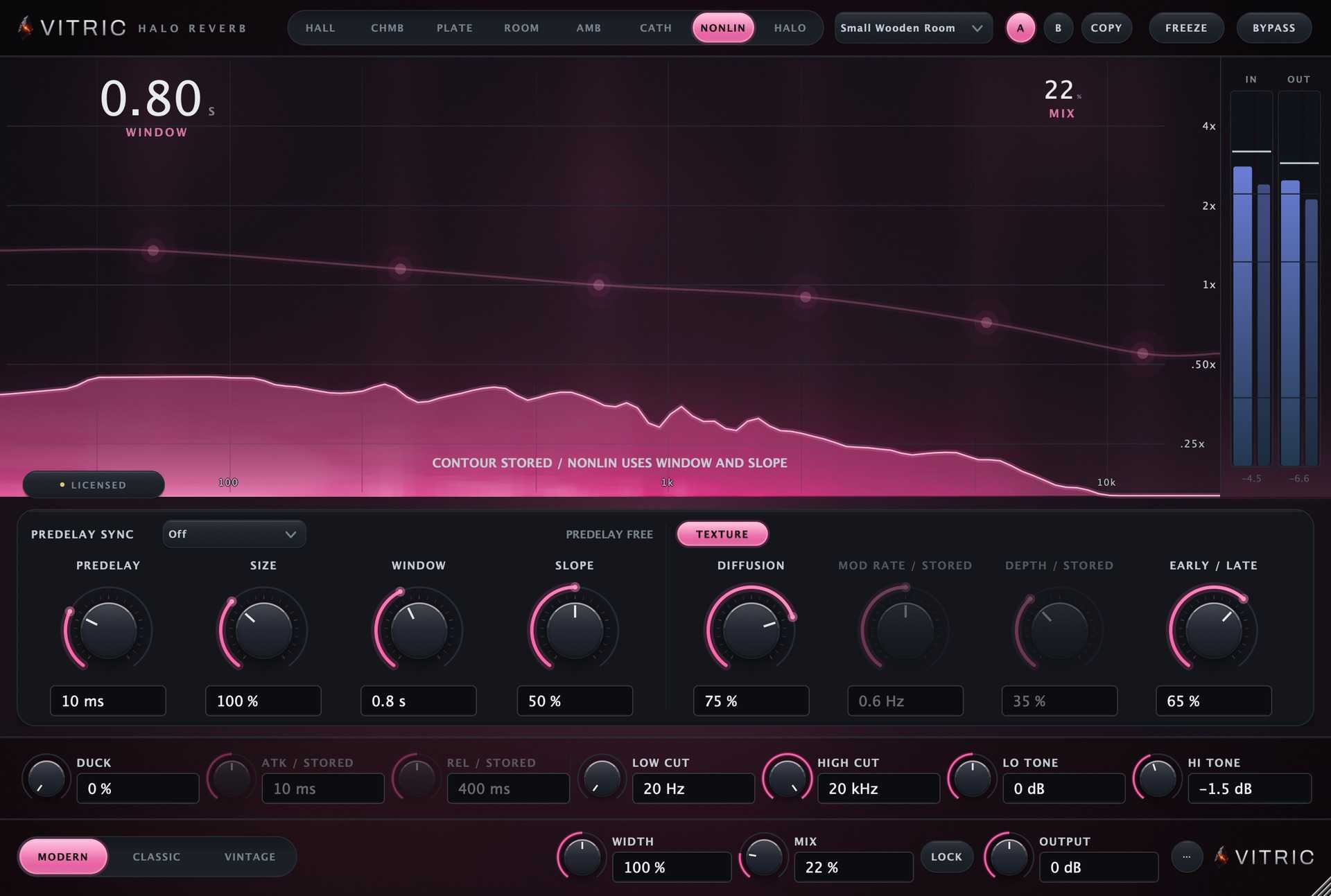This screenshot has height=896, width=1331.
Task: Click the DIFFUSION knob
Action: click(751, 630)
